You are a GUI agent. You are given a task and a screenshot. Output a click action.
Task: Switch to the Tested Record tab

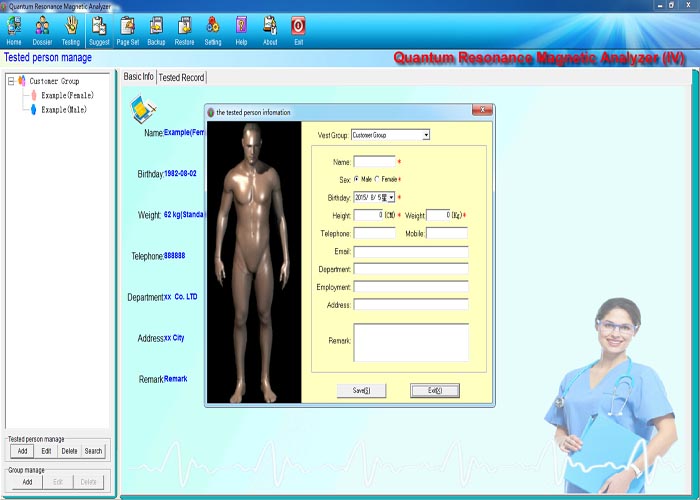[181, 78]
